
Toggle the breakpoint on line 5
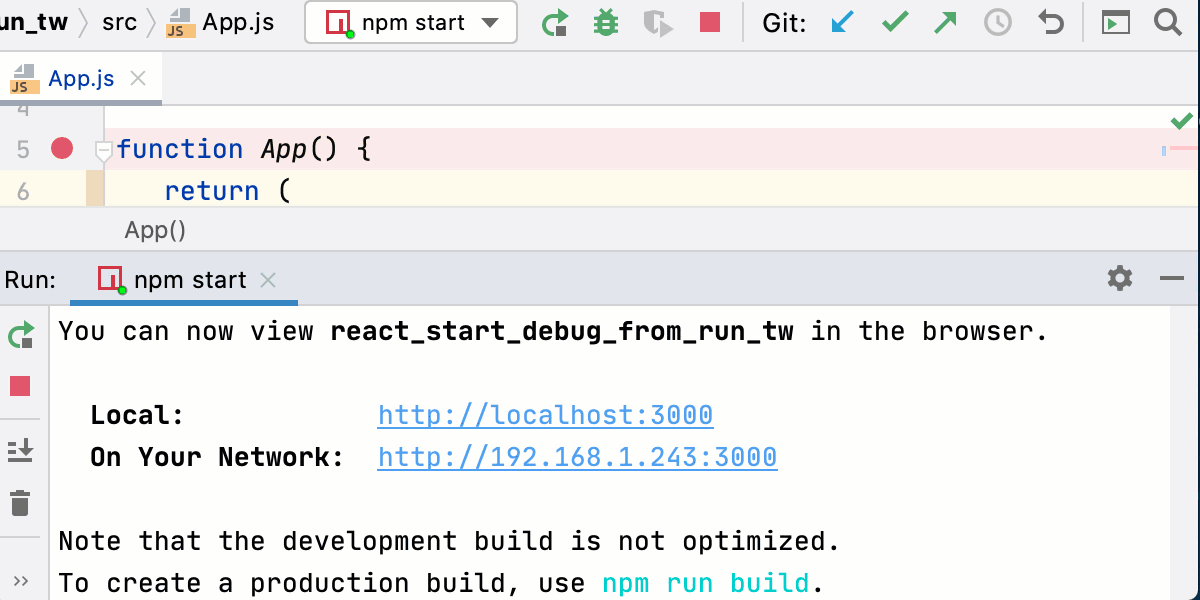click(x=62, y=148)
